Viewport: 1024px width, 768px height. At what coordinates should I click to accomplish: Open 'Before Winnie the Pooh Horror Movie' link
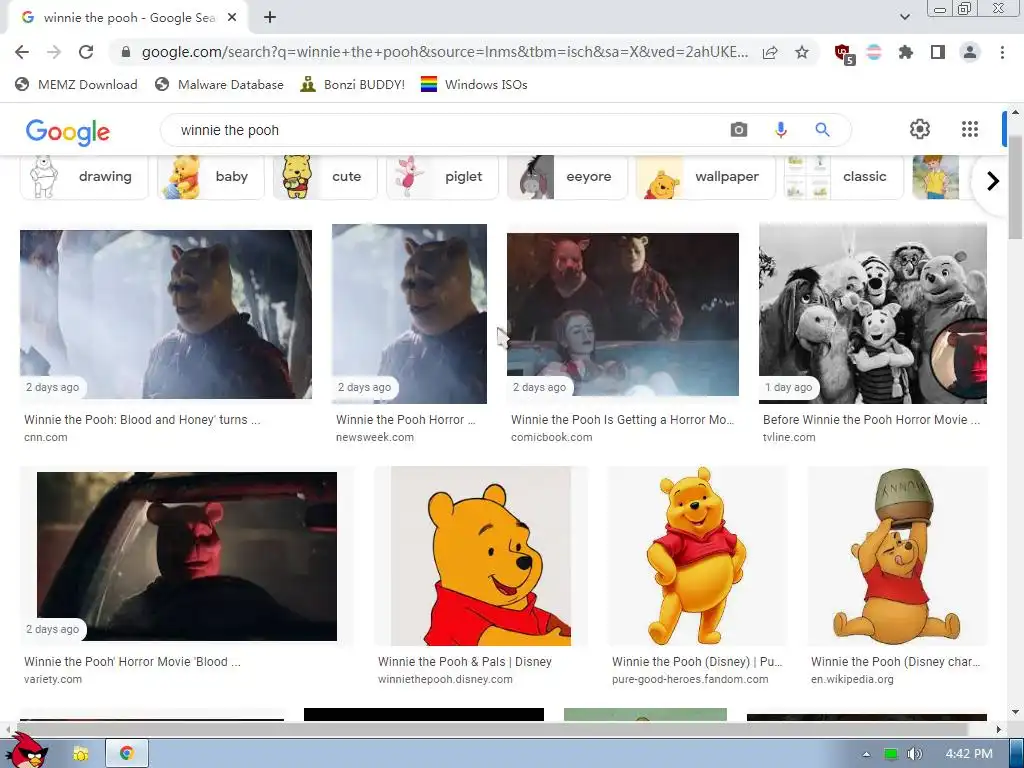click(x=871, y=420)
